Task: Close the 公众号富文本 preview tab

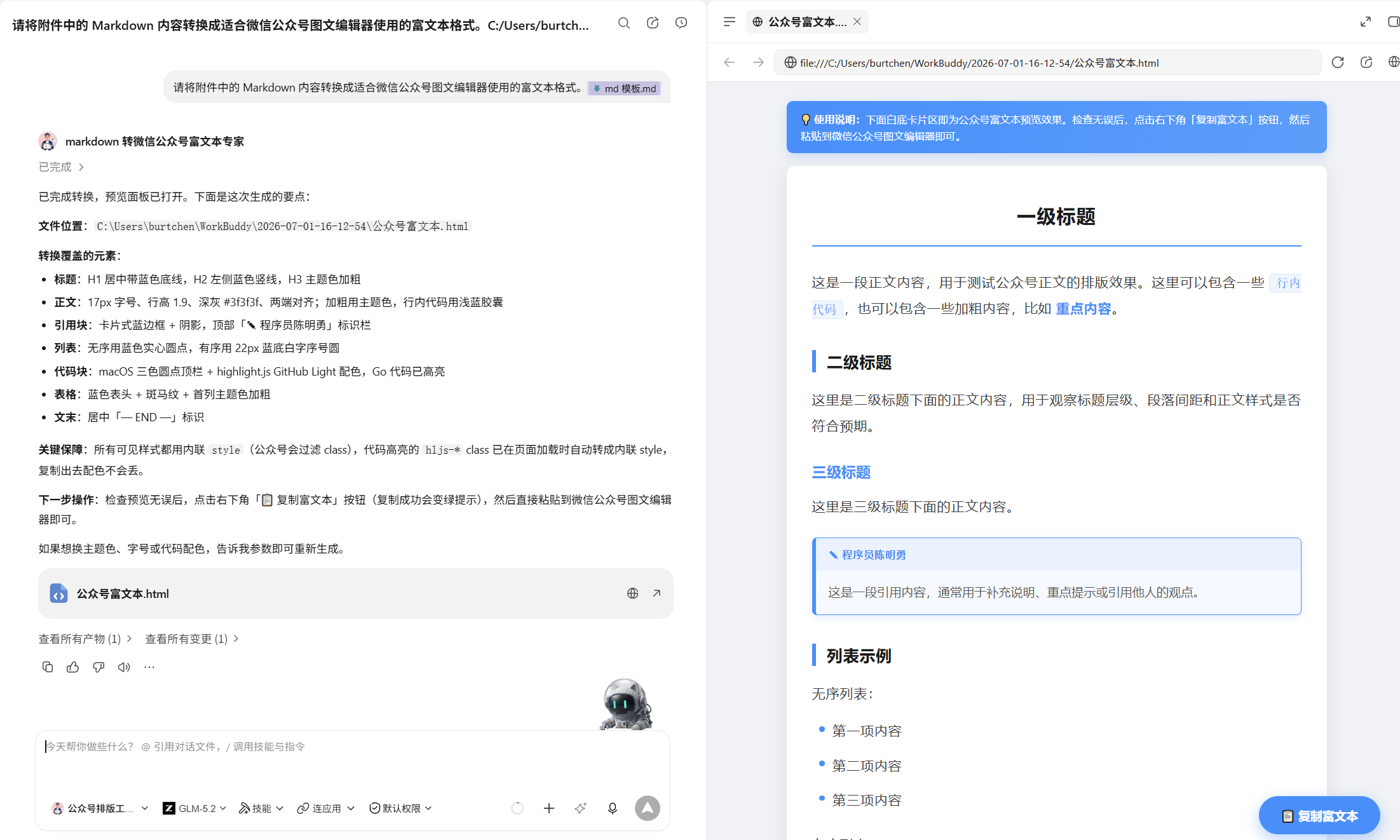Action: (857, 22)
